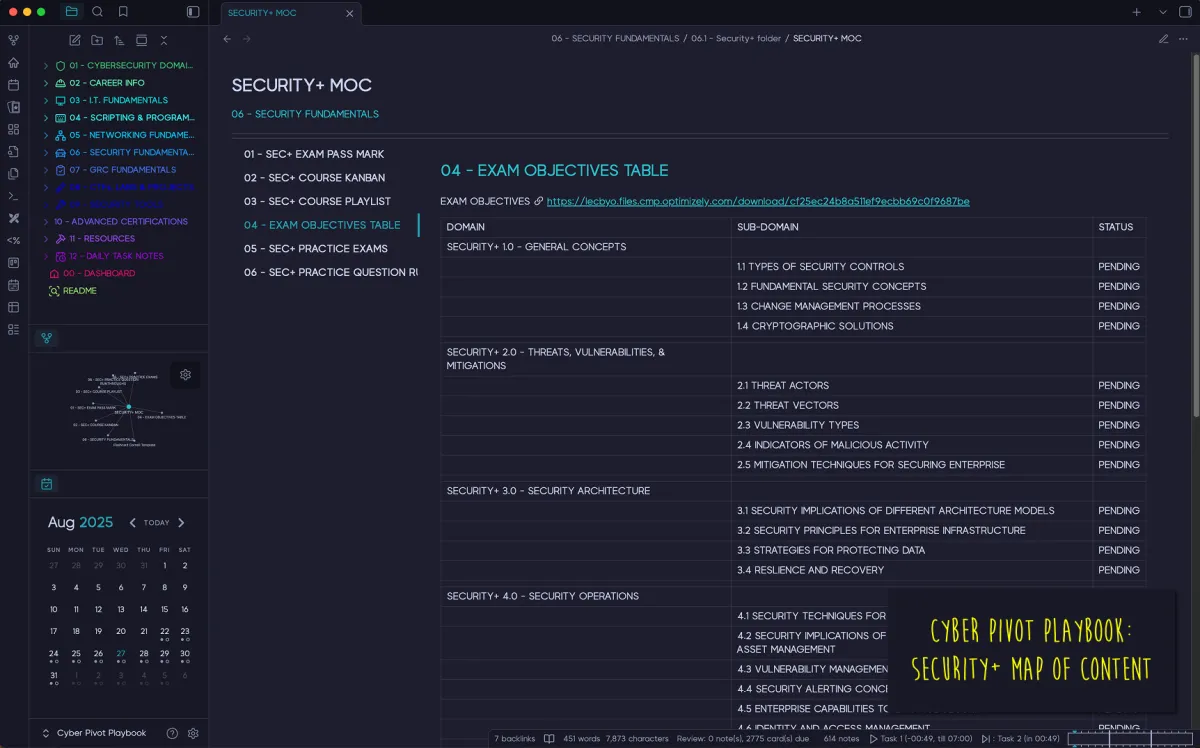Create a new folder in the file explorer
This screenshot has width=1200, height=748.
pyautogui.click(x=97, y=40)
